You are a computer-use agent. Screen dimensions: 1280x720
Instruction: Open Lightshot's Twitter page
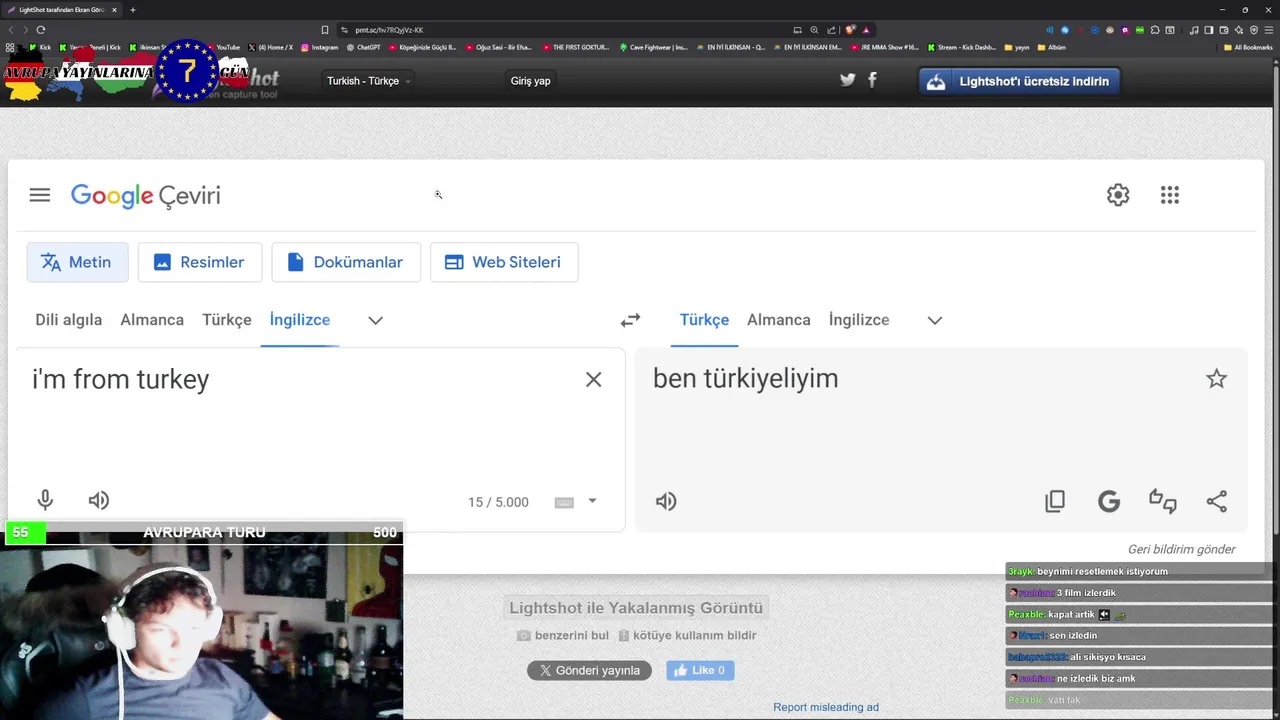(848, 80)
